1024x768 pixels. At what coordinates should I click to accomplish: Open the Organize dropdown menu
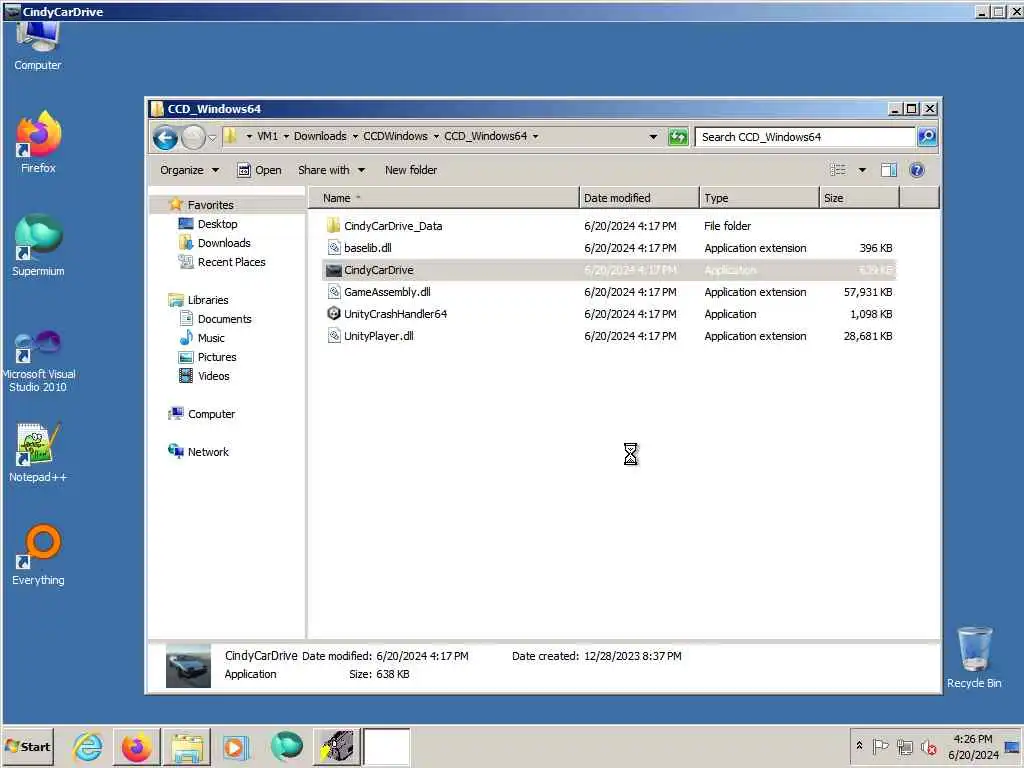[x=189, y=170]
